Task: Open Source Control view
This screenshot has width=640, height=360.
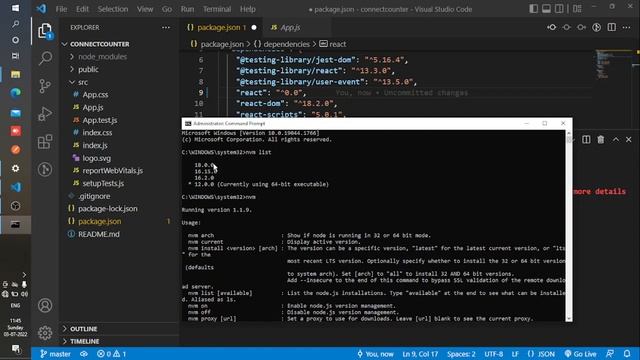Action: pos(45,86)
